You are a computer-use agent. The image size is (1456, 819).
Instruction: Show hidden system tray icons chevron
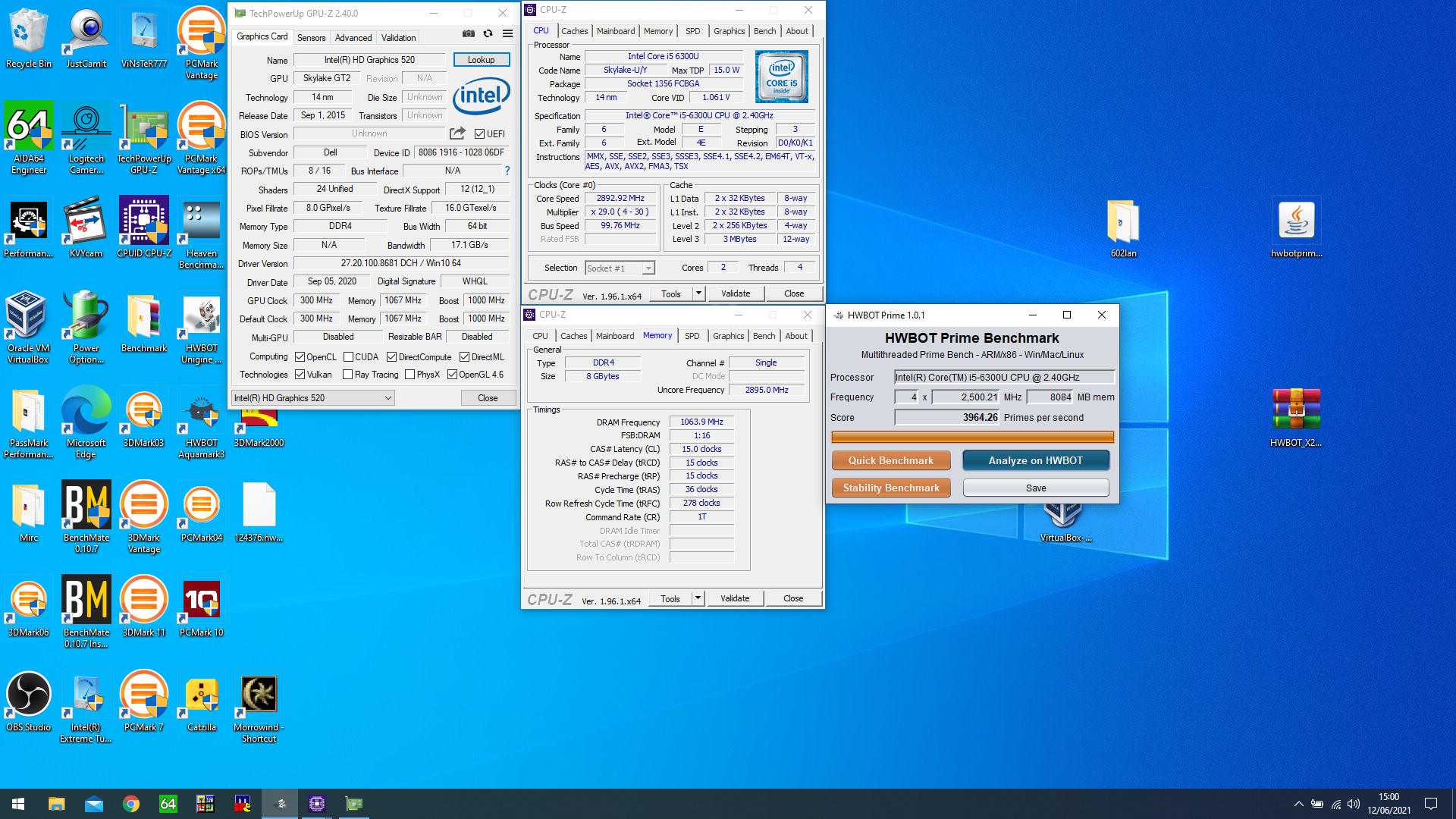(x=1298, y=804)
